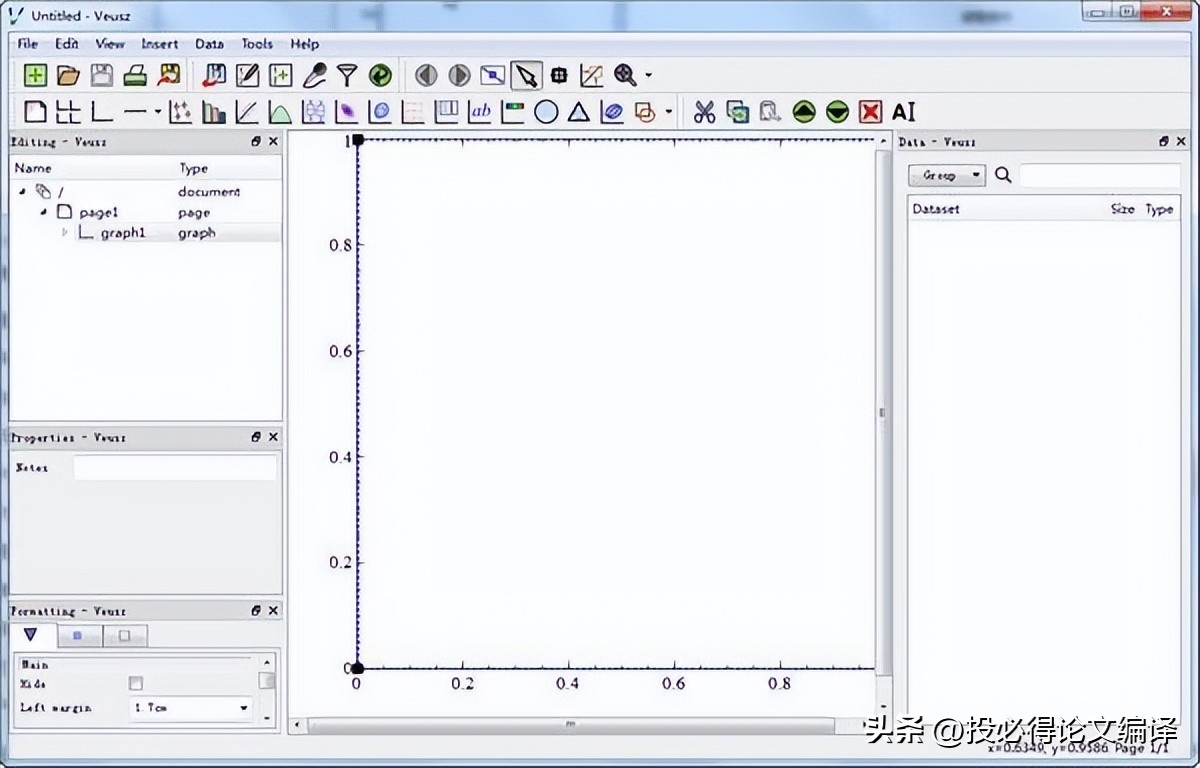Screen dimensions: 1200x768
Task: Add key legend widget icon
Action: pos(447,112)
